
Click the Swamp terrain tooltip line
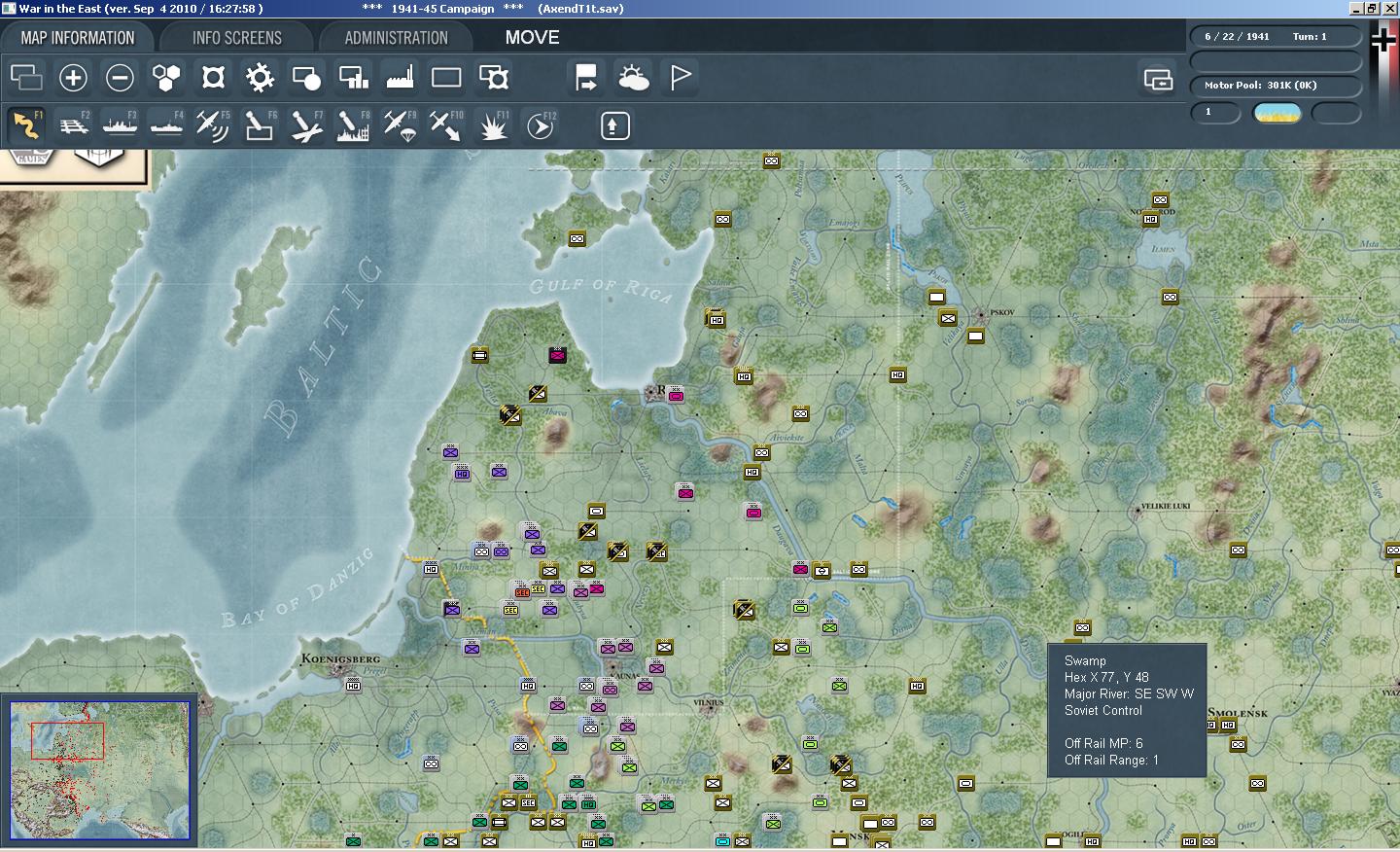point(1085,660)
